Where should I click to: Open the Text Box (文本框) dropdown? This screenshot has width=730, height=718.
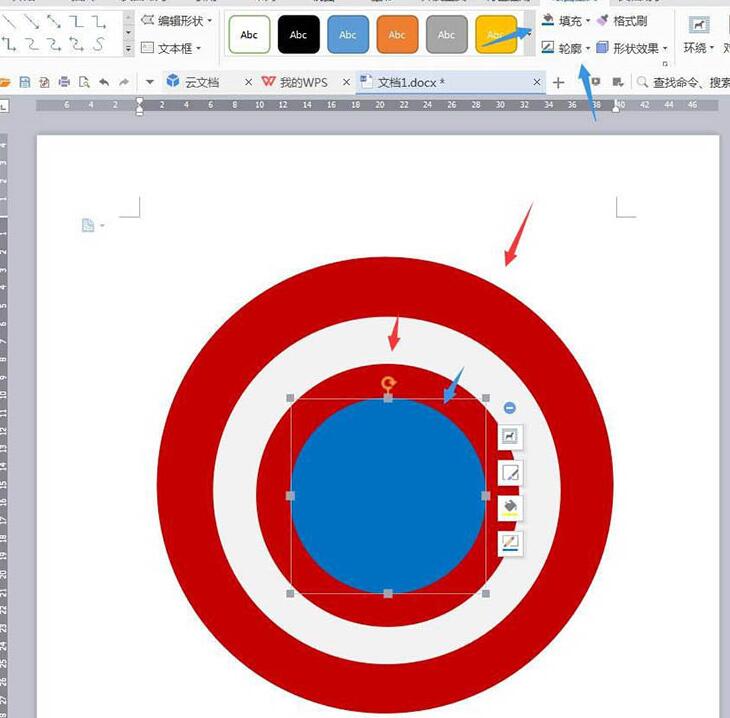point(171,48)
